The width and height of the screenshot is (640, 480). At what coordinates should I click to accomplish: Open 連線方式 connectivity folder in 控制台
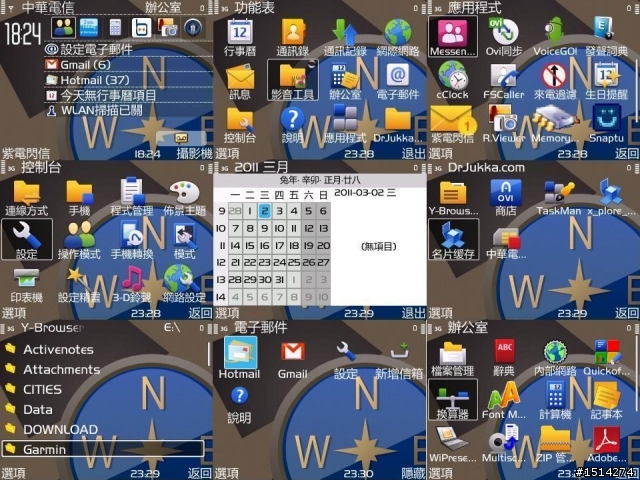[x=26, y=193]
